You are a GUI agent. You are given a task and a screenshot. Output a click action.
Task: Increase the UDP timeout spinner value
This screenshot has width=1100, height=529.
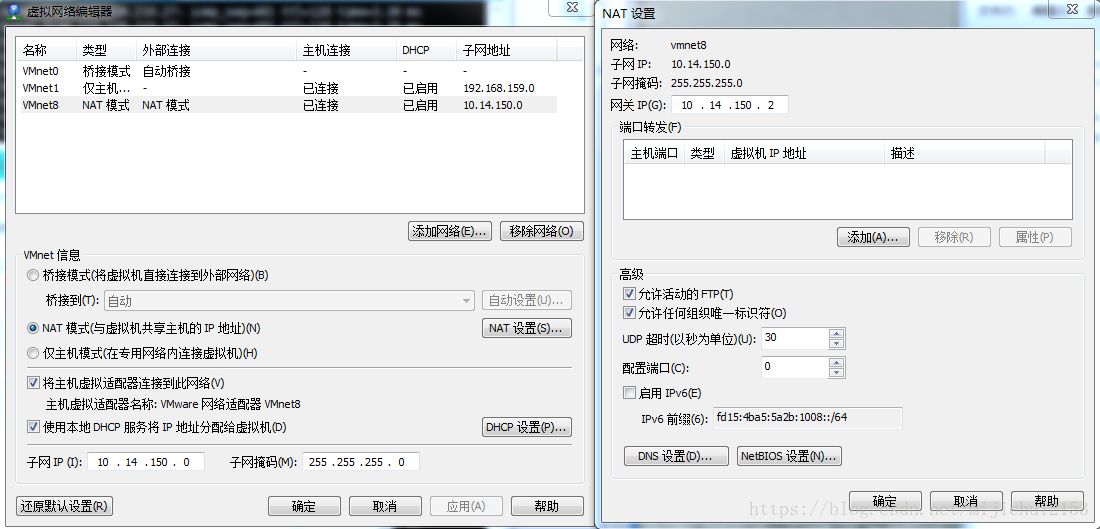pyautogui.click(x=836, y=333)
